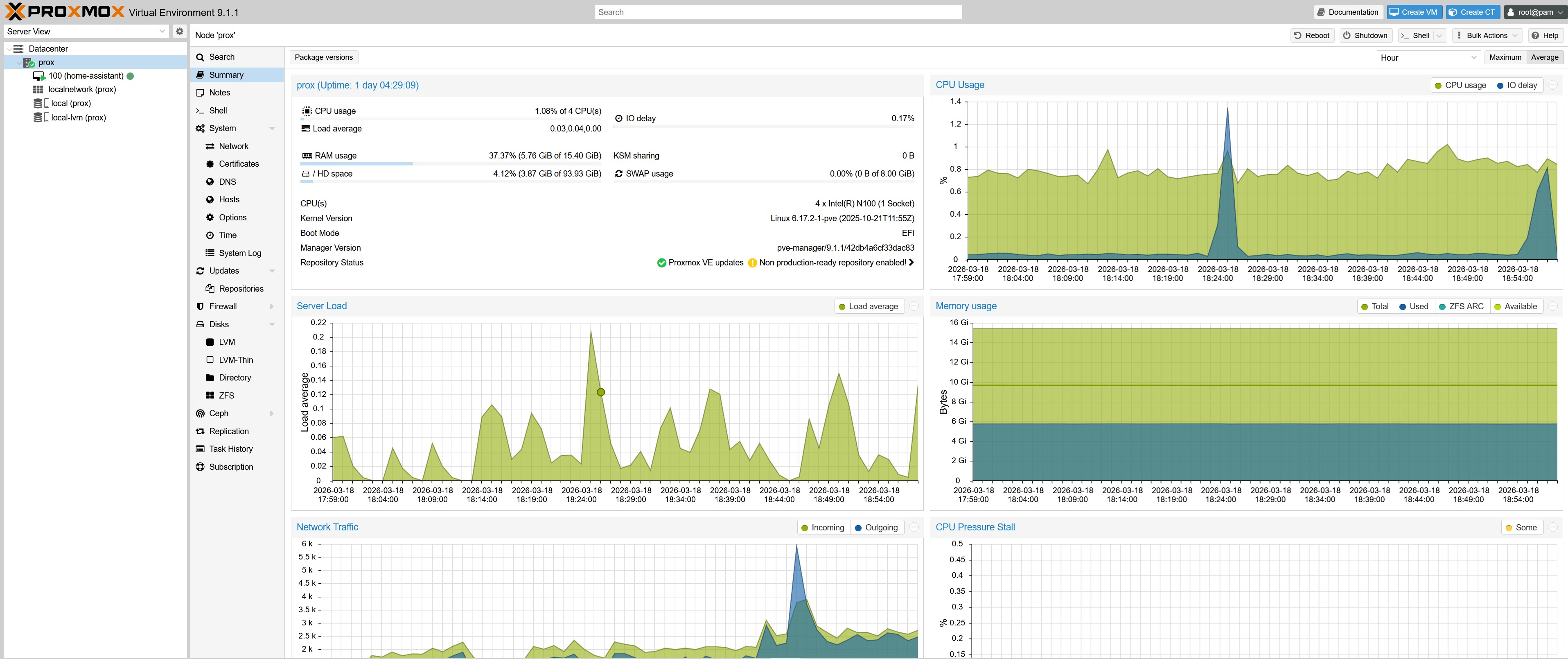Screen dimensions: 1568x659
Task: Click the Notes sticky-note icon
Action: (200, 93)
